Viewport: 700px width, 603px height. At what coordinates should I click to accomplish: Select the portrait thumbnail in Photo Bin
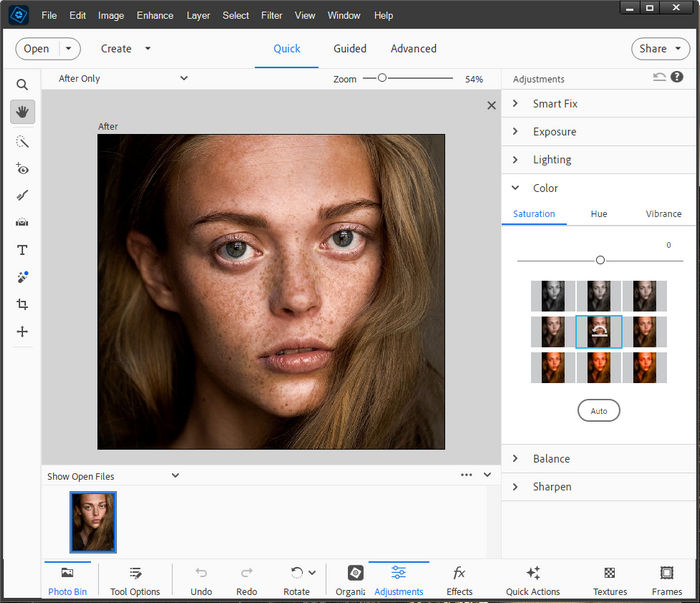[93, 521]
